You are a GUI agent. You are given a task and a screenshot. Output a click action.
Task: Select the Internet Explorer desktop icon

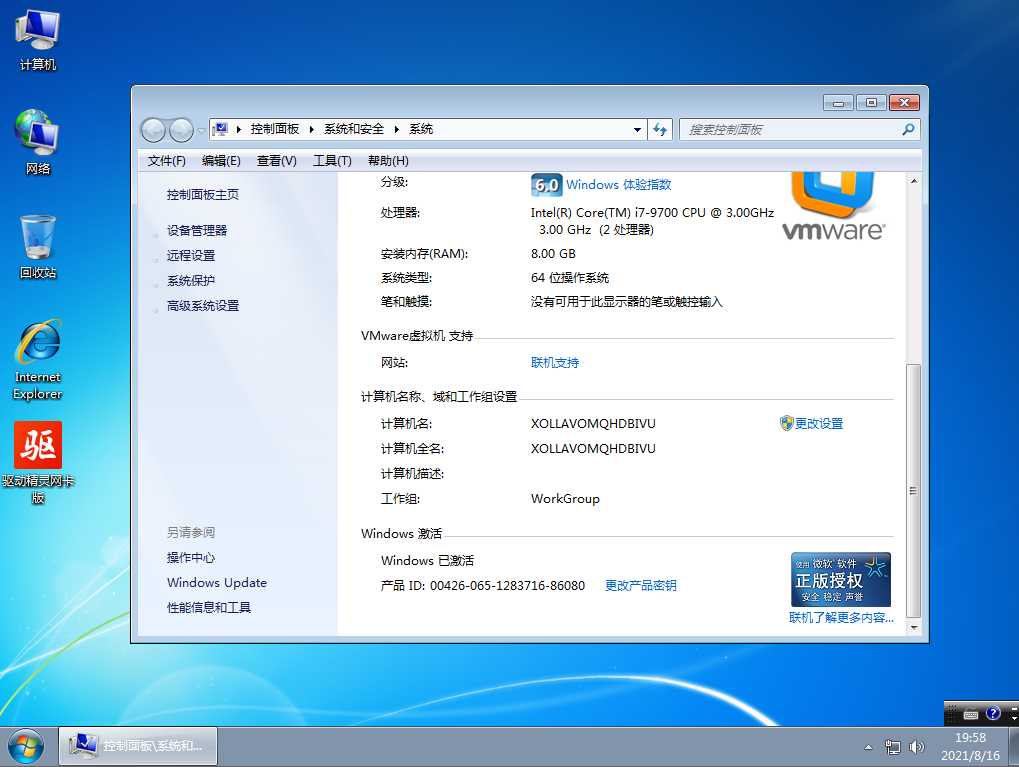38,360
